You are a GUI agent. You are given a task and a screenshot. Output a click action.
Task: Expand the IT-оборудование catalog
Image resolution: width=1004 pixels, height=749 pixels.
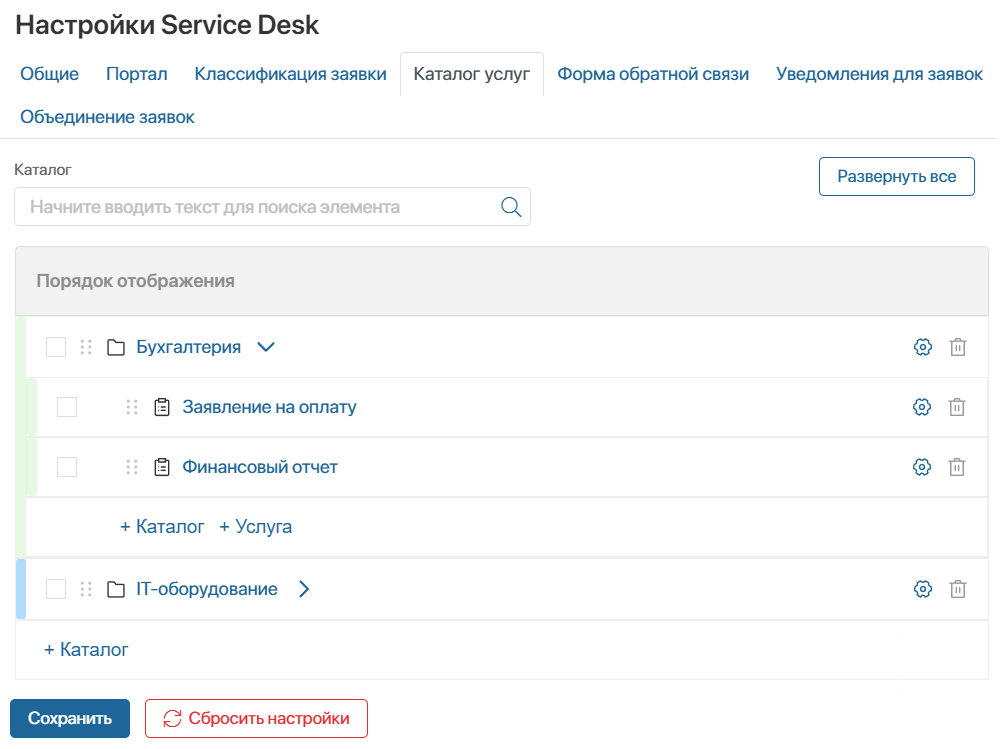click(x=303, y=589)
